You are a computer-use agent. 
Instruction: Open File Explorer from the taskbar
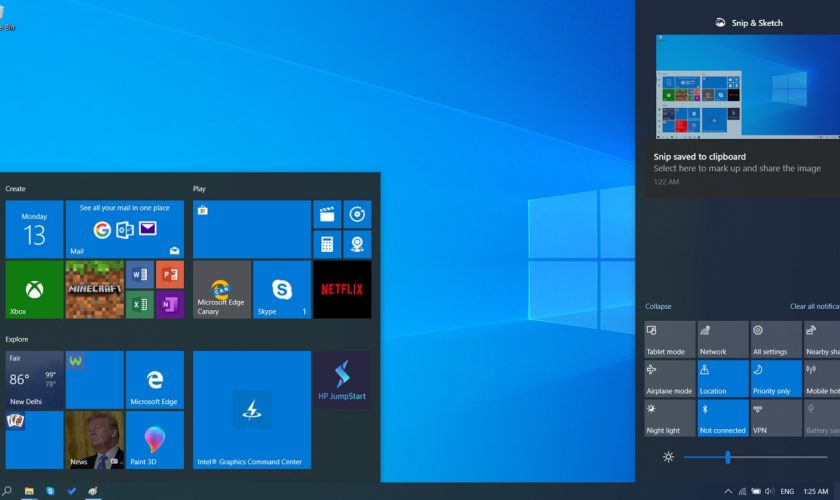[x=29, y=491]
